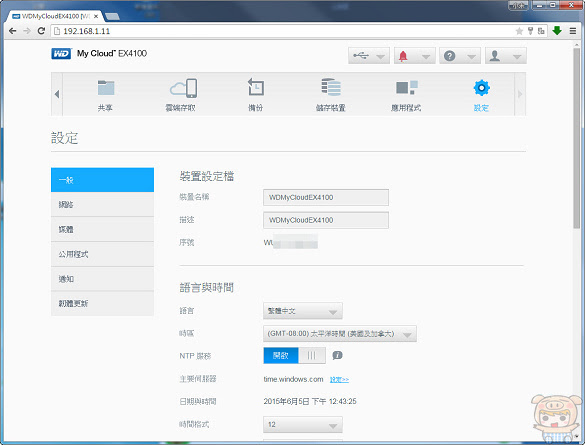Open the 儲存裝置 storage section
The image size is (585, 445).
coord(331,95)
